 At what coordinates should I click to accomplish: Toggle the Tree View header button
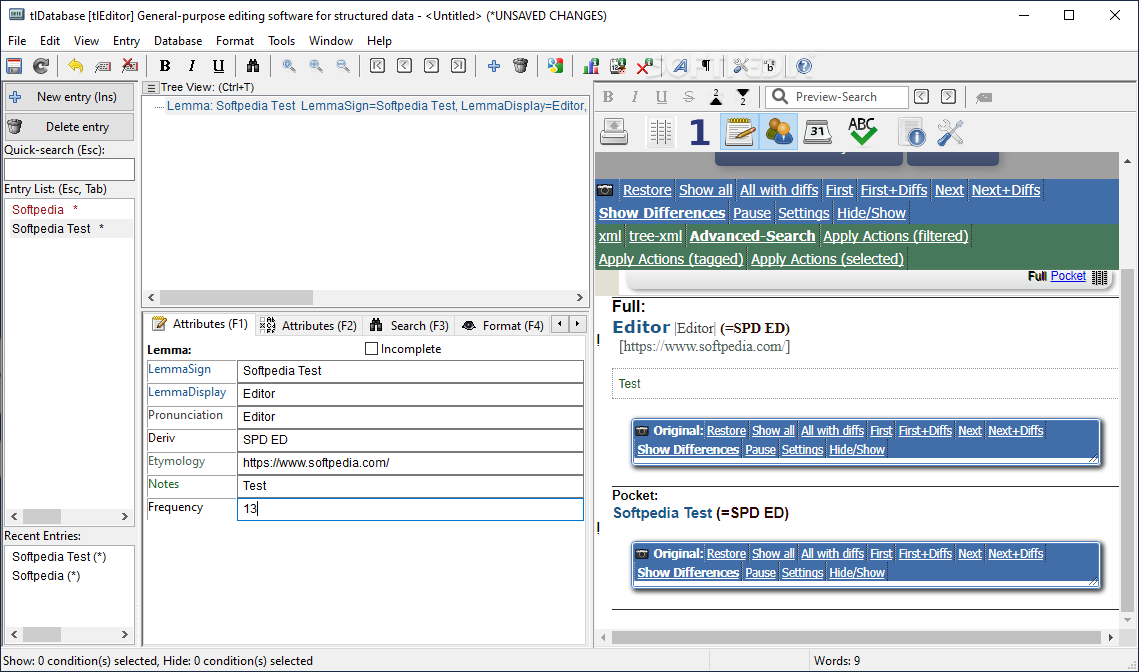[x=151, y=88]
